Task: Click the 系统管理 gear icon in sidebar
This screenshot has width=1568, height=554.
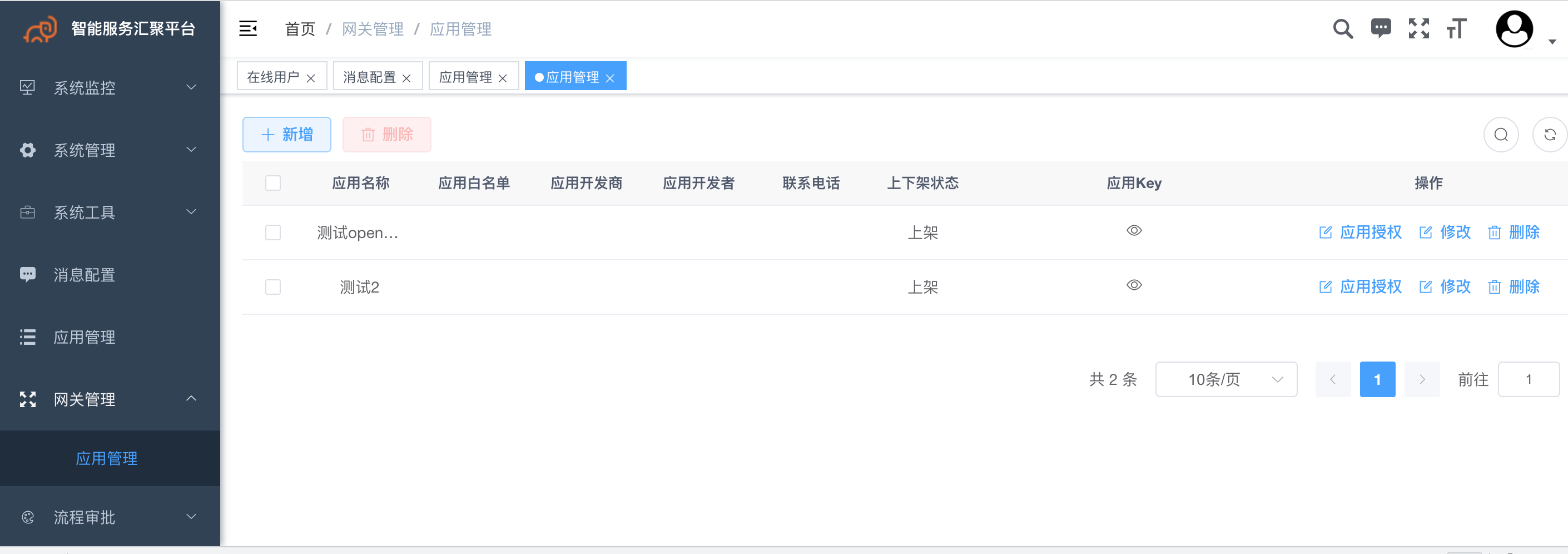Action: pos(27,150)
